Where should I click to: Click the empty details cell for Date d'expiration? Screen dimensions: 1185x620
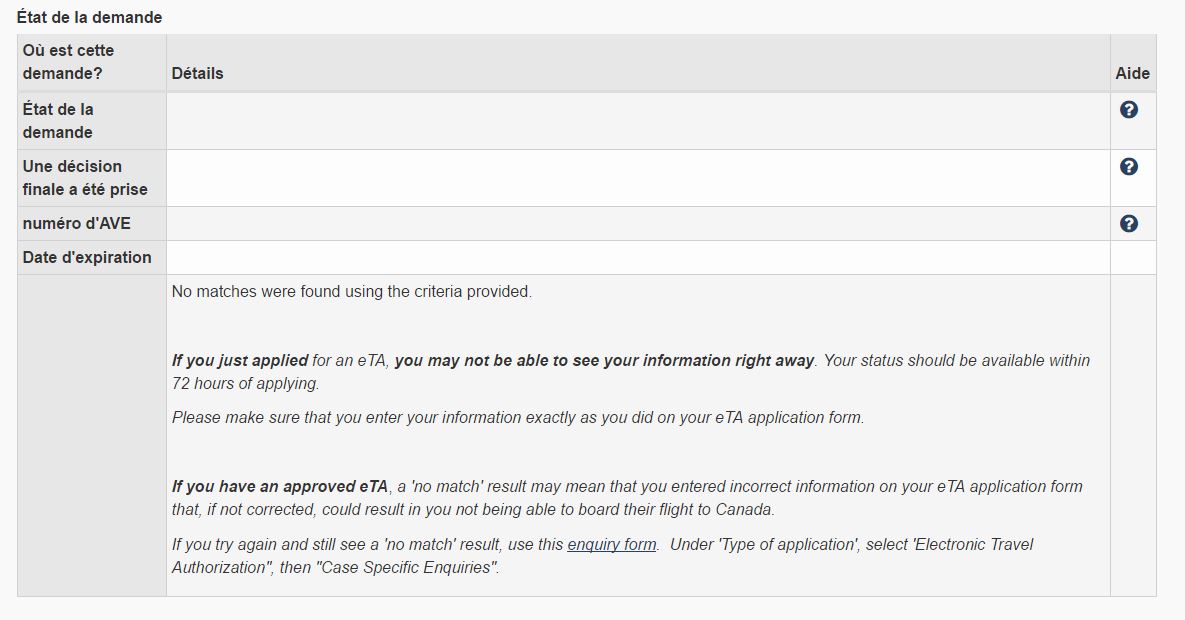click(638, 258)
